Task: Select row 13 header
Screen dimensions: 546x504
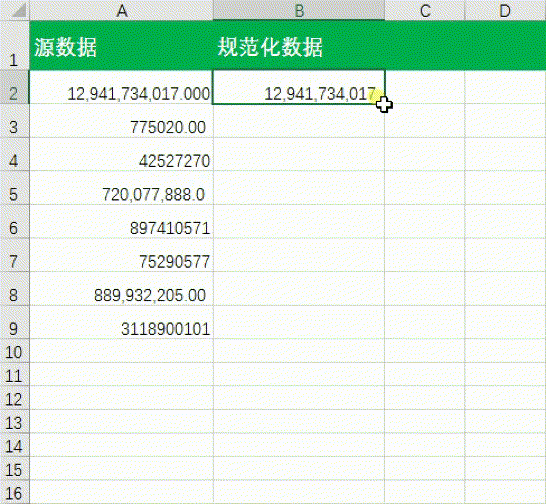Action: pyautogui.click(x=15, y=421)
